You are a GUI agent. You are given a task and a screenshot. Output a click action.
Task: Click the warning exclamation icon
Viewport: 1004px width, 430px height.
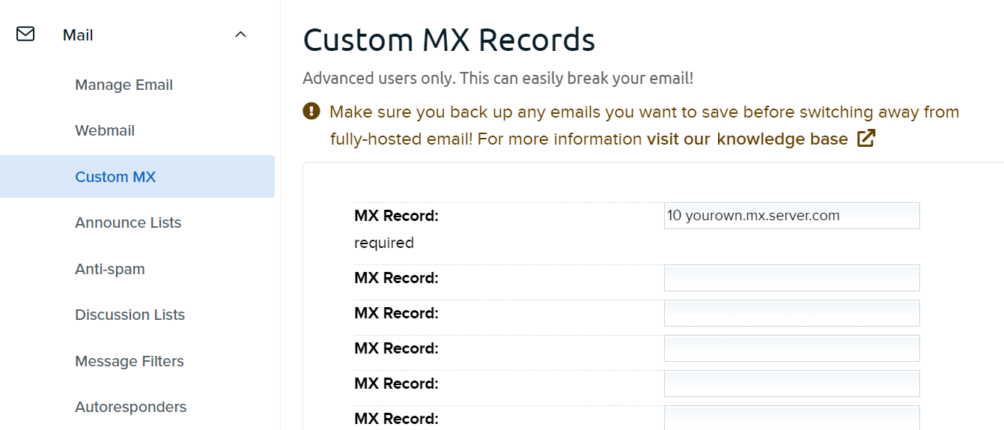pos(311,112)
